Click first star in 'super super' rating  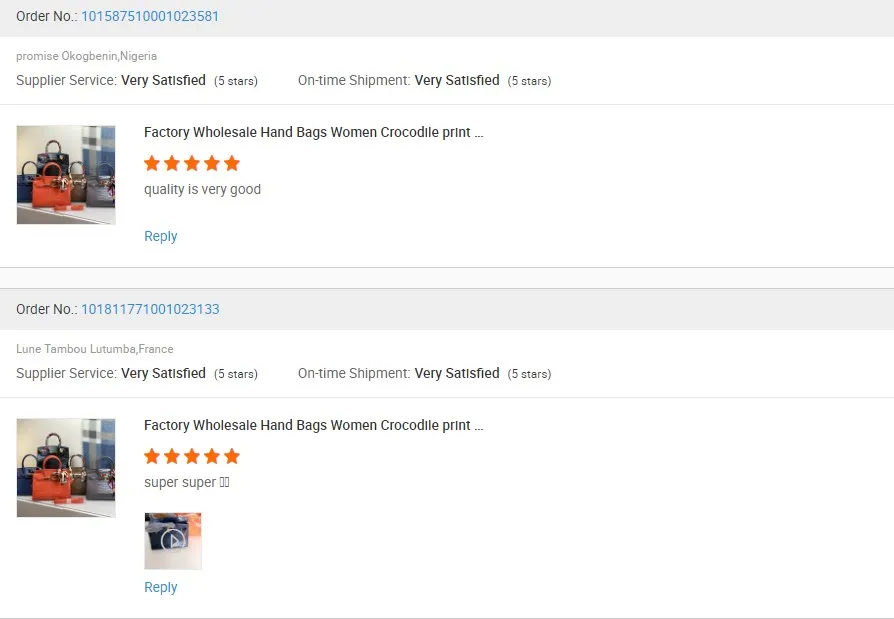[152, 456]
